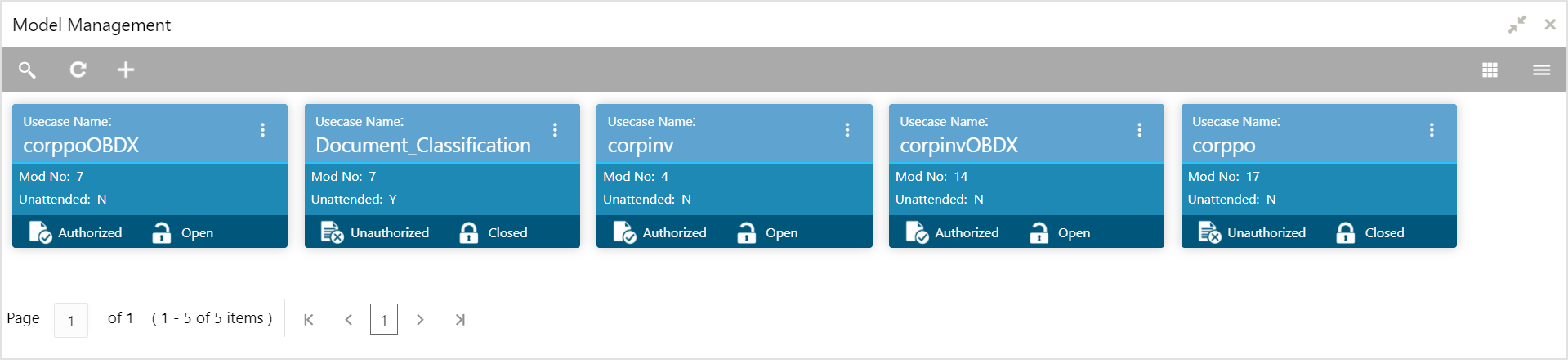This screenshot has width=1568, height=360.
Task: Click the items count text 1 - 5 of 5
Action: tap(212, 318)
